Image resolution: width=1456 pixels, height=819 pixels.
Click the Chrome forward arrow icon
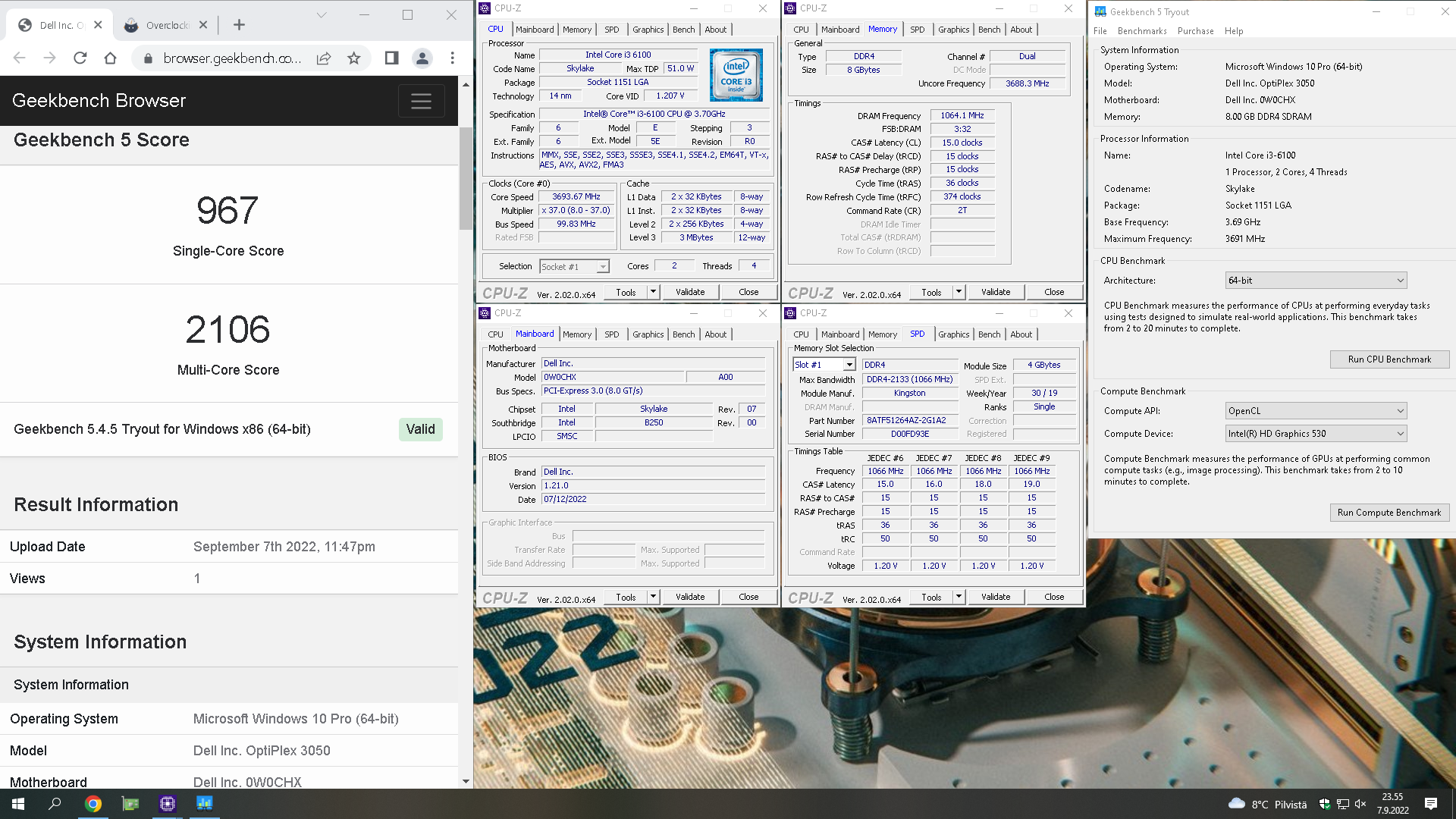pyautogui.click(x=50, y=58)
